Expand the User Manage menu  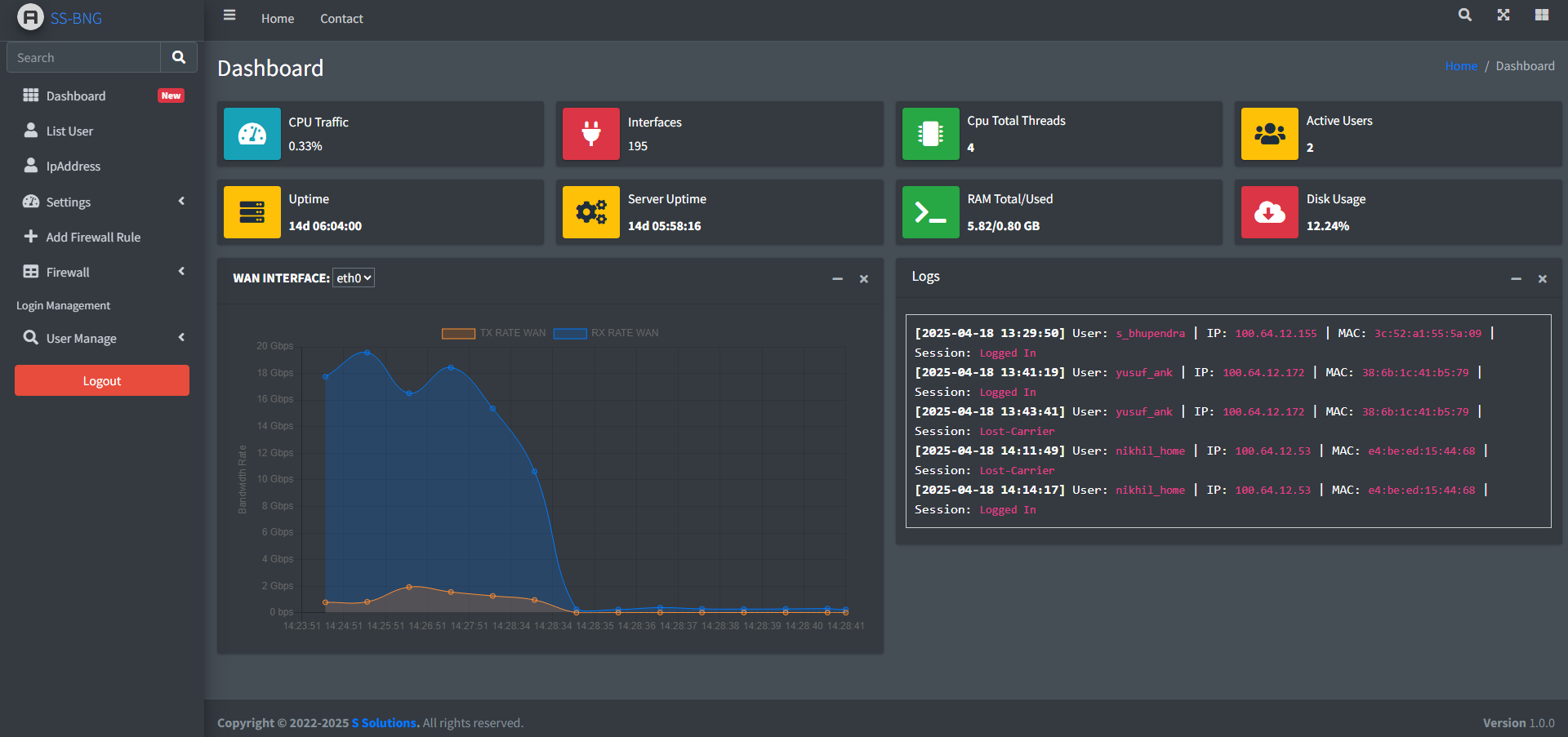click(102, 338)
